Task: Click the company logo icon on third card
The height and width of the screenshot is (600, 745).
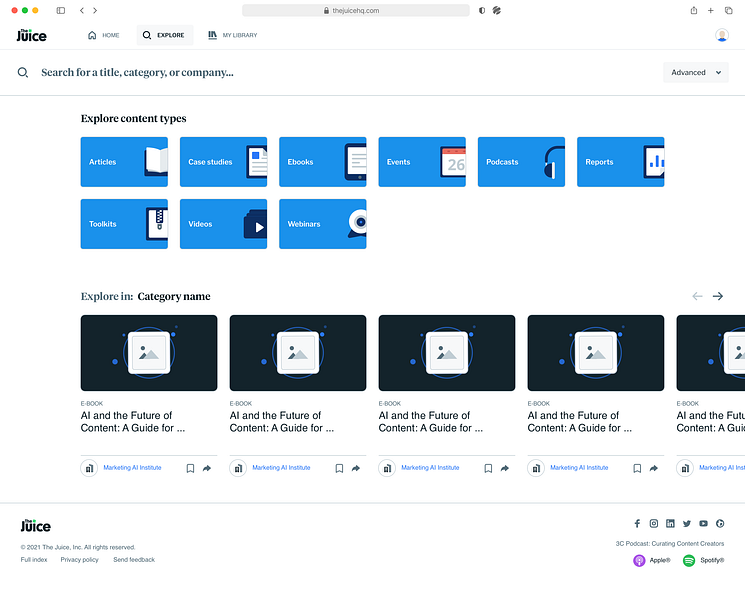Action: [387, 468]
